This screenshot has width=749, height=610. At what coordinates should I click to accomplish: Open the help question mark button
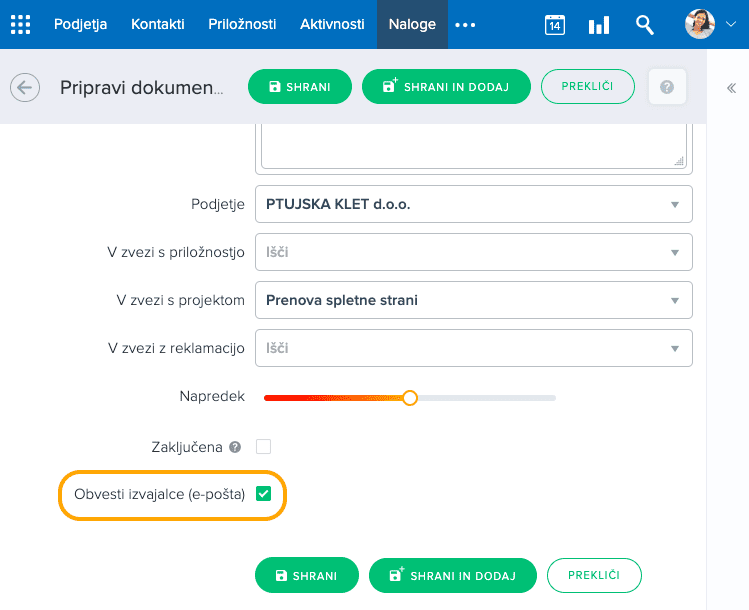coord(667,88)
